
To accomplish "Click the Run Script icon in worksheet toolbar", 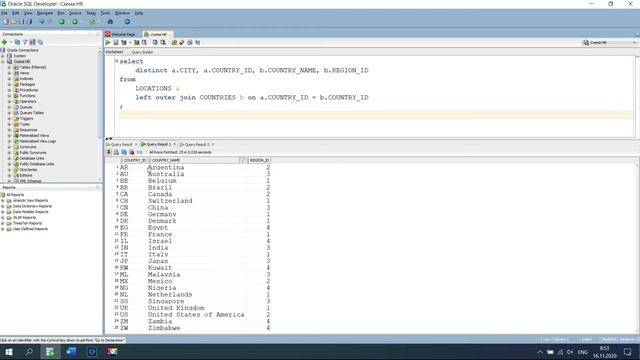I will coord(116,42).
